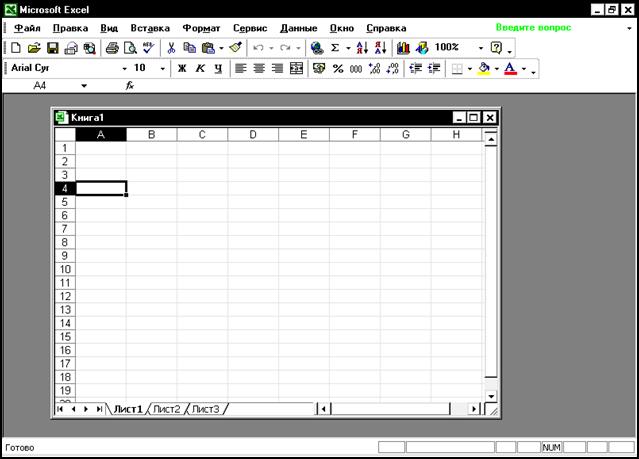Image resolution: width=639 pixels, height=459 pixels.
Task: Open the Данные menu
Action: pos(298,28)
